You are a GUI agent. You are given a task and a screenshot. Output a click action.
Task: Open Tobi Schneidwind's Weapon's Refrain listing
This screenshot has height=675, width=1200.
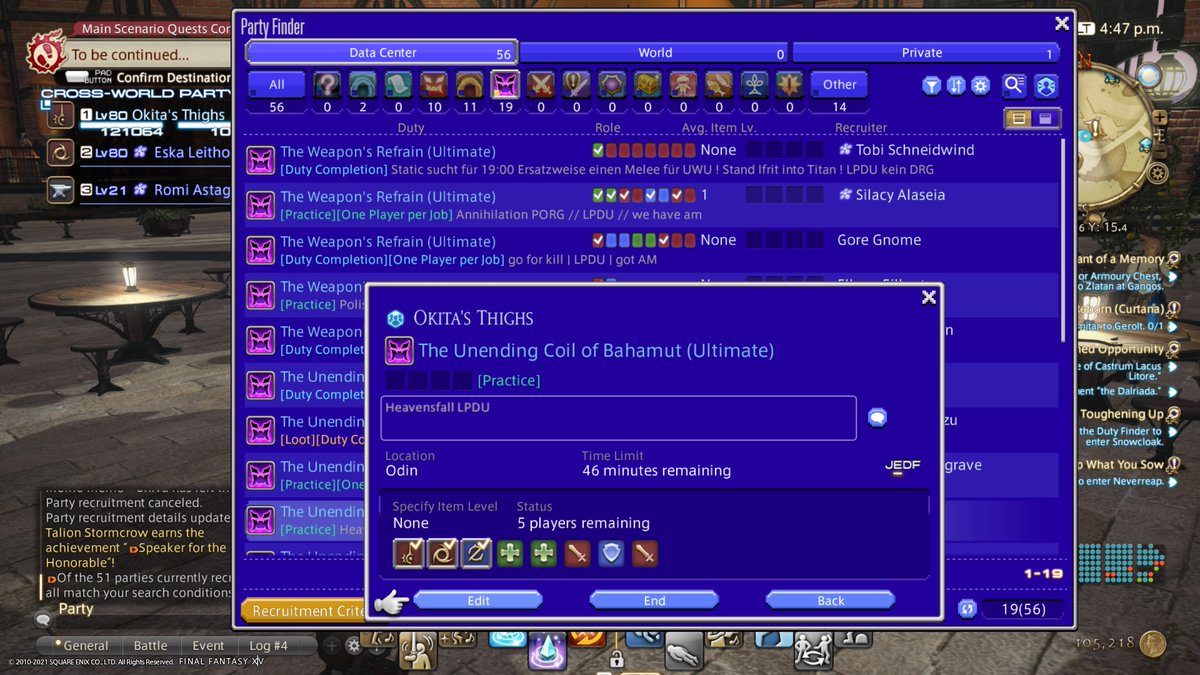click(652, 160)
